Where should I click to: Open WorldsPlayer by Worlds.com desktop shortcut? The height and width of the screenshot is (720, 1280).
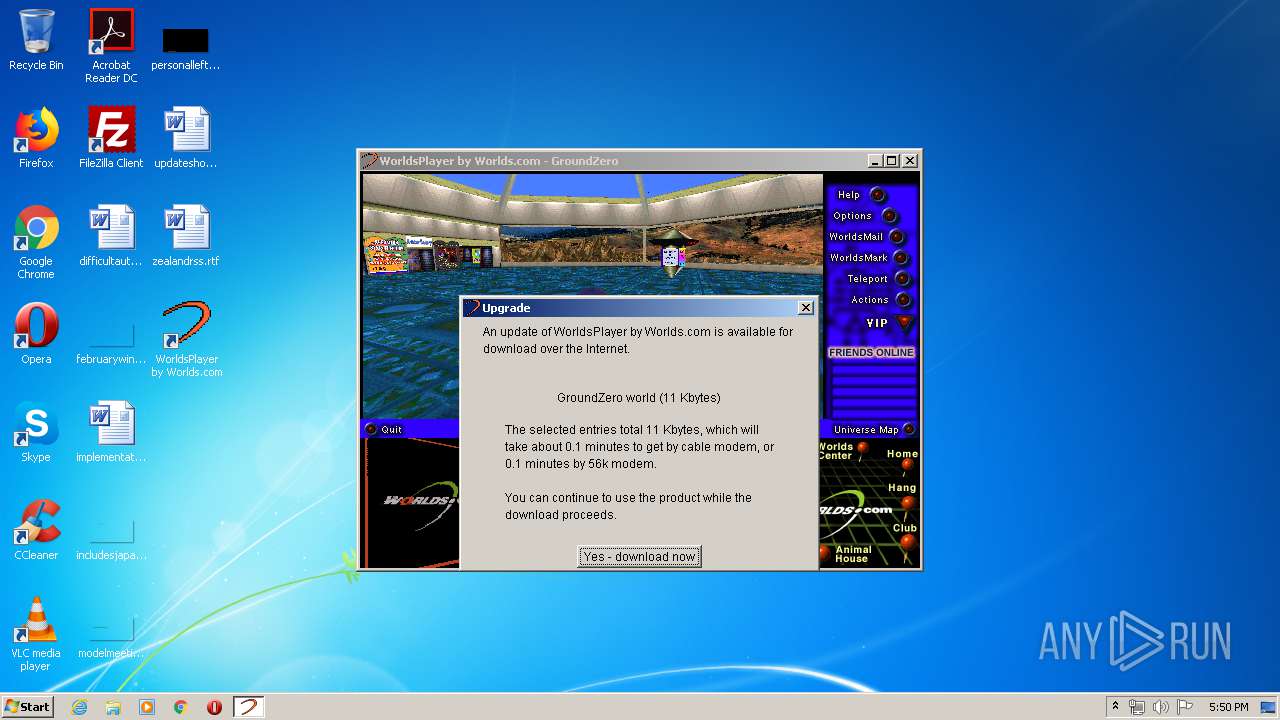(x=186, y=340)
